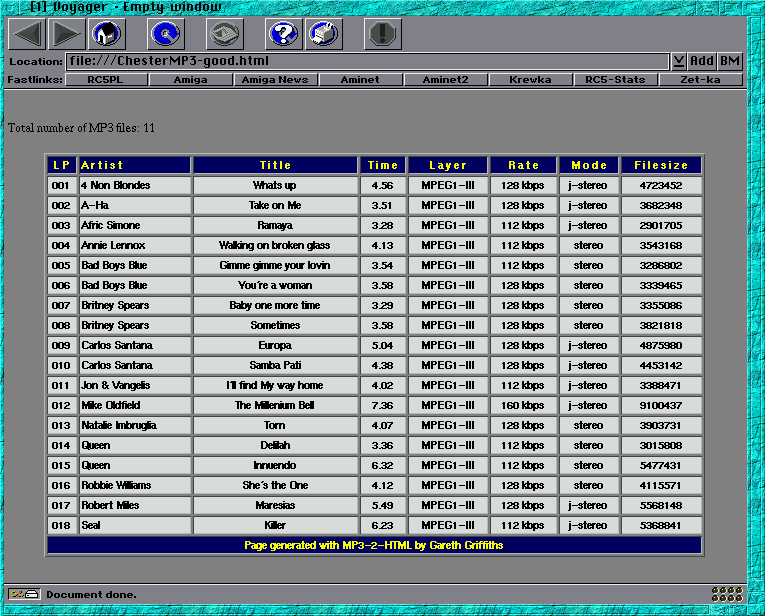Select the 'Jon & Vangelis' artist cell
Screen dimensions: 765x616
tap(135, 385)
